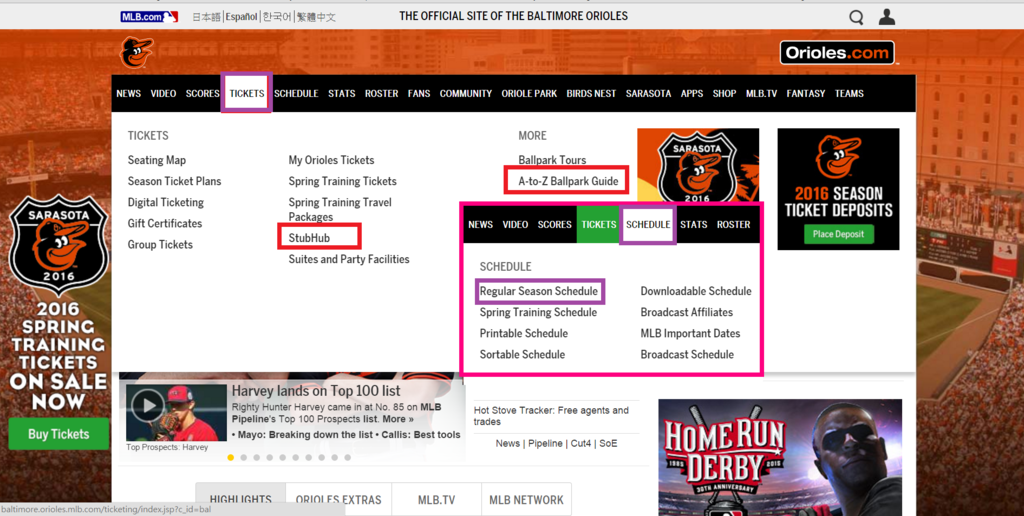Open Broadcast Schedule link
Screen dimensions: 1024x516
tap(687, 354)
